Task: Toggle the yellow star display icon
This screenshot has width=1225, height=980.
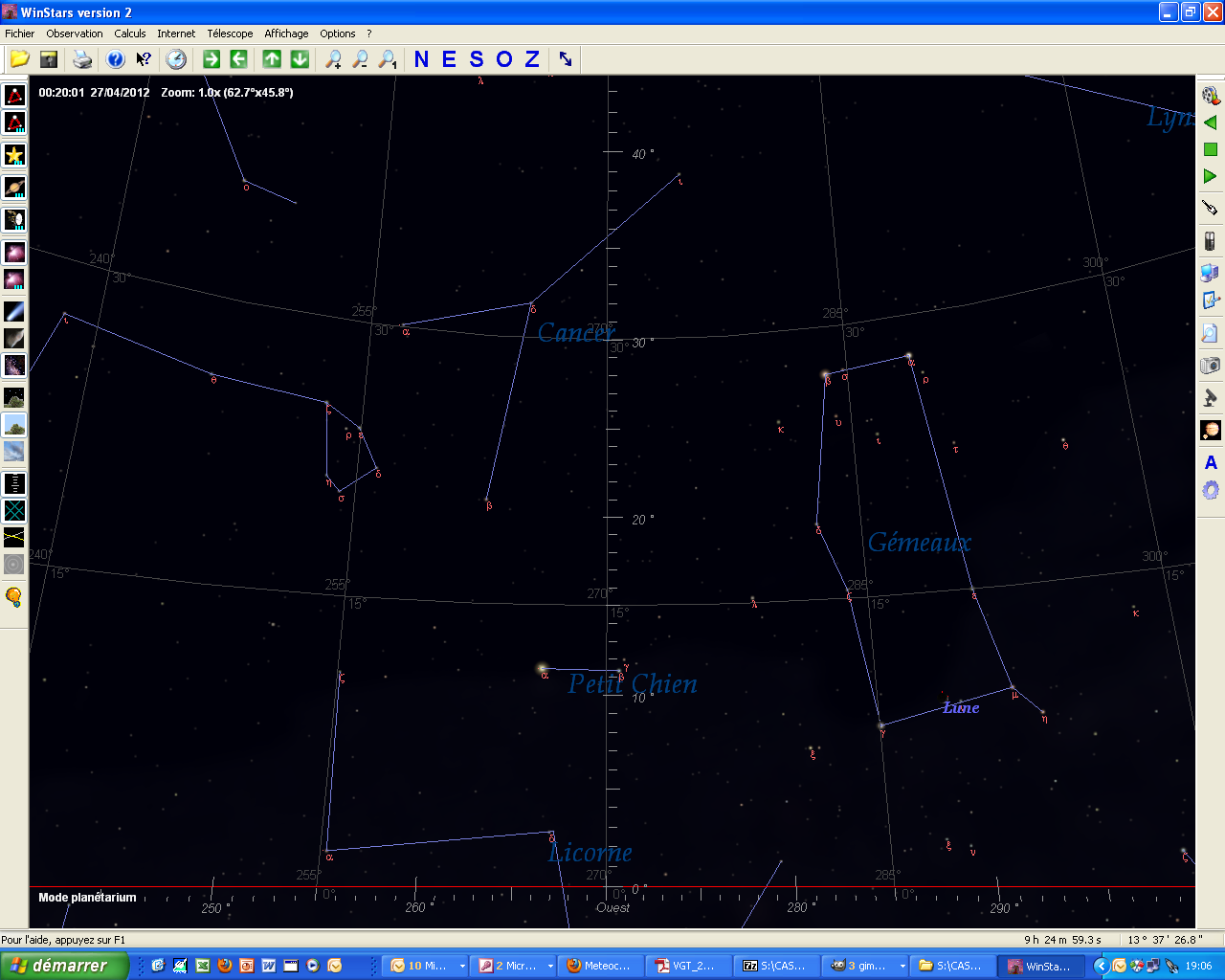Action: 14,155
